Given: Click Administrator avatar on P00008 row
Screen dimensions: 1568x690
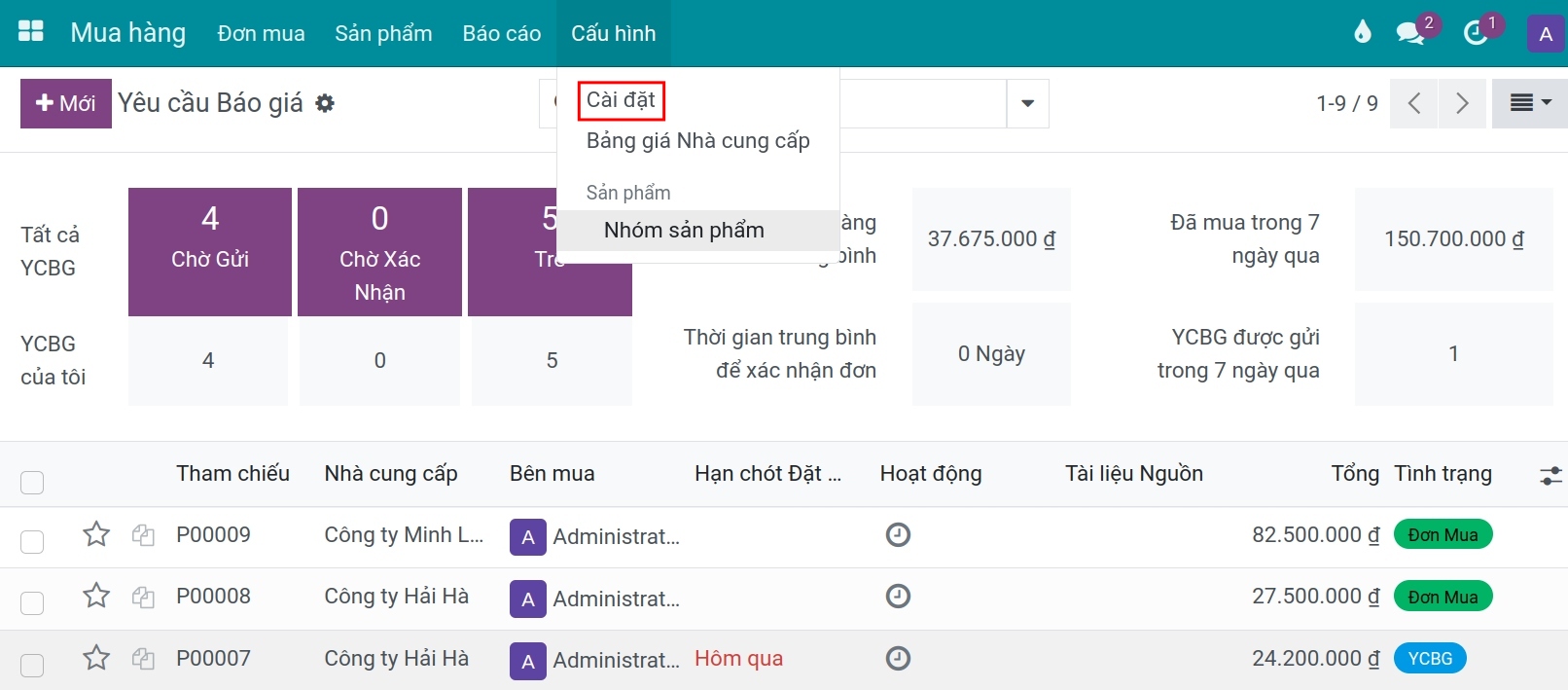Looking at the screenshot, I should pos(528,599).
